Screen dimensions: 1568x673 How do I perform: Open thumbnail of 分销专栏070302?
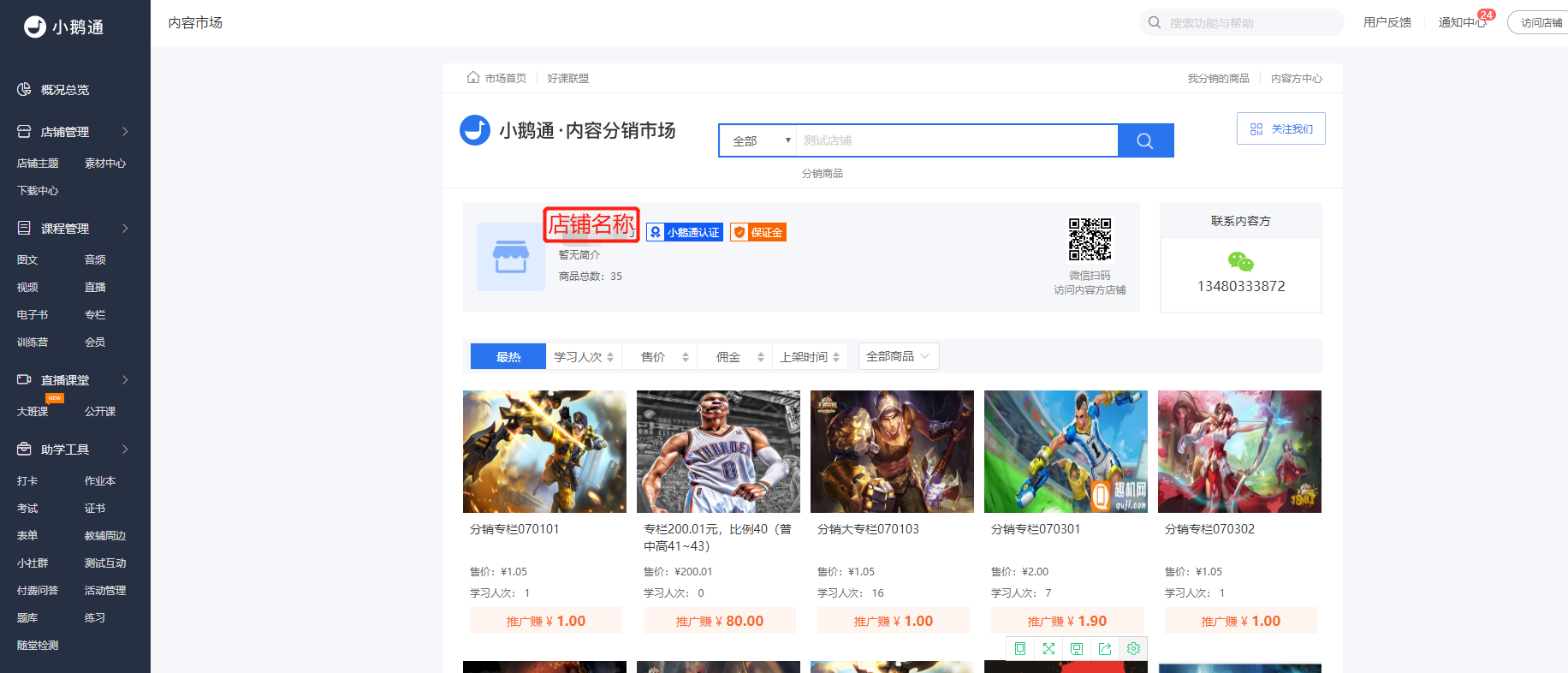tap(1239, 451)
